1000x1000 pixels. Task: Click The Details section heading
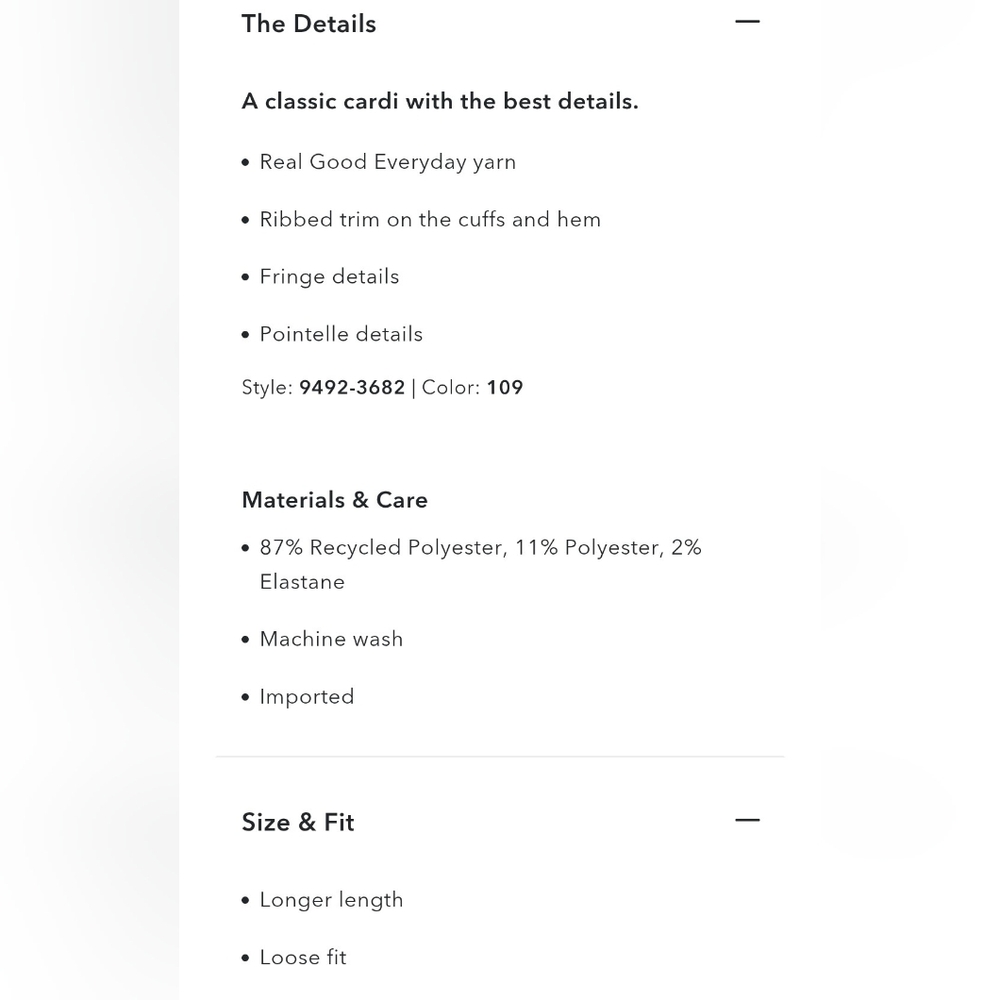coord(309,24)
